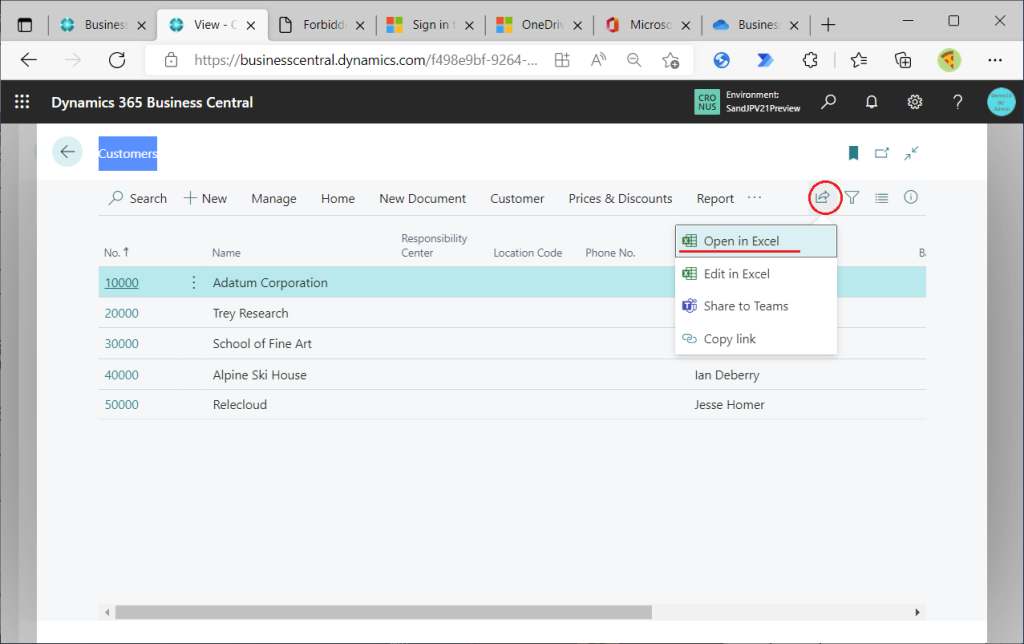
Task: Select Jesse Homer contact cell
Action: click(x=729, y=404)
